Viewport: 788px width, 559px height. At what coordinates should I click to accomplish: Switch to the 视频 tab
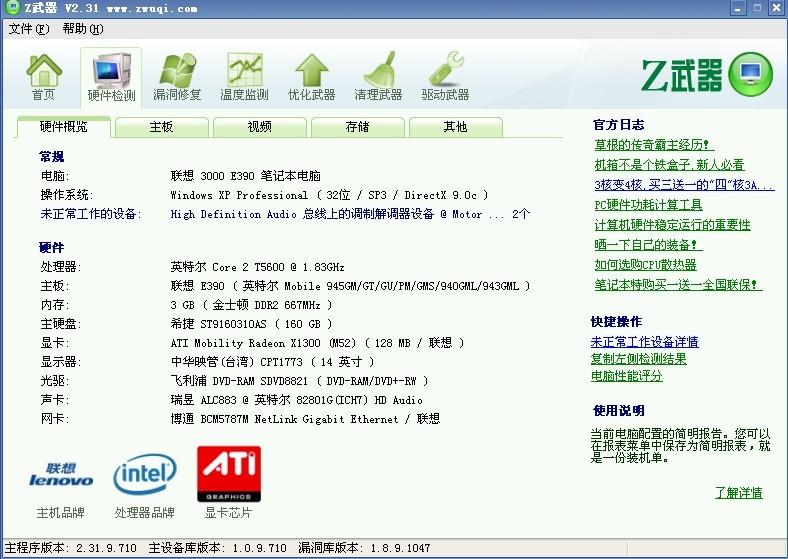coord(259,127)
